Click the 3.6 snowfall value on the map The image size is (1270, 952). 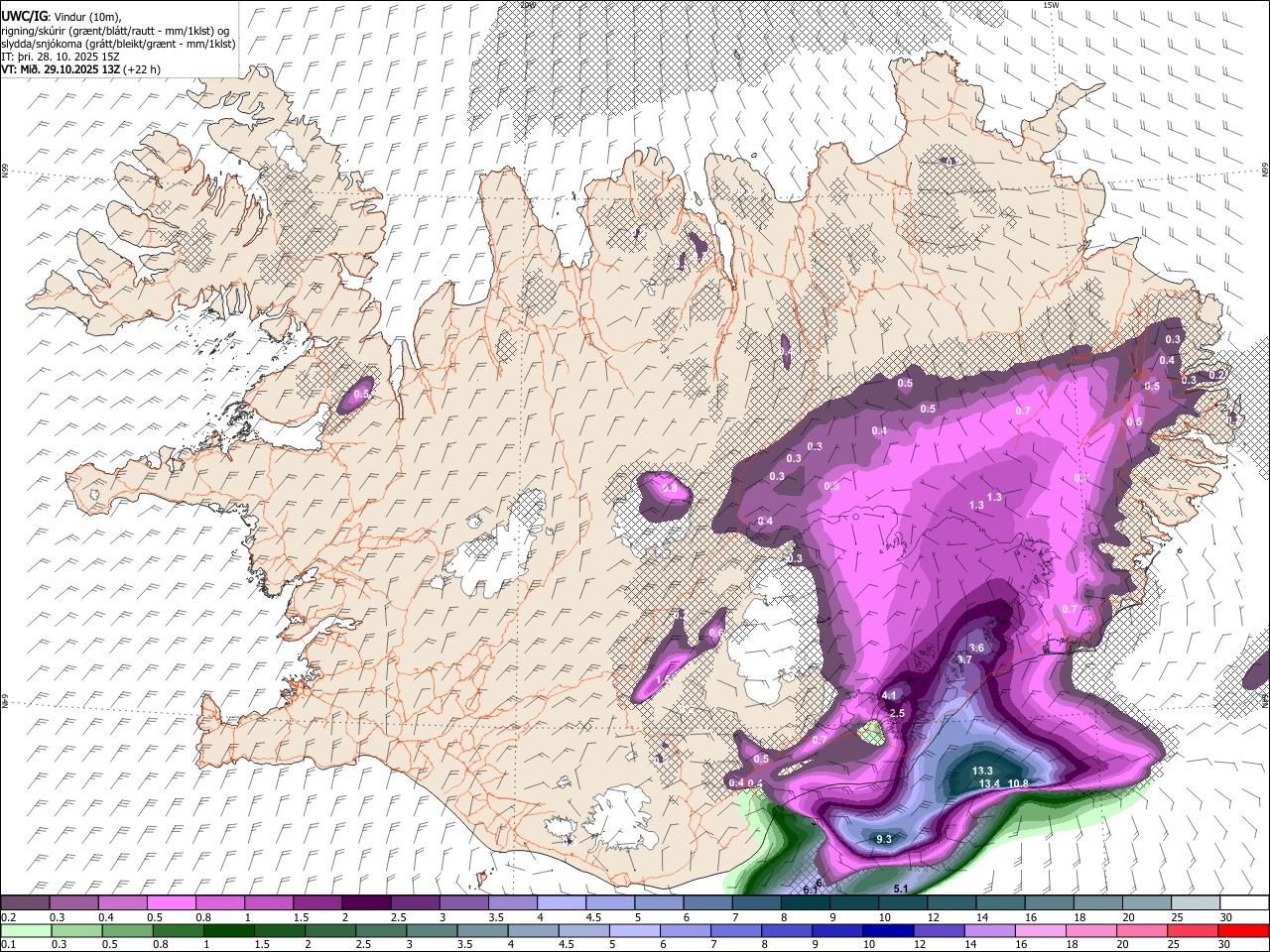coord(976,648)
